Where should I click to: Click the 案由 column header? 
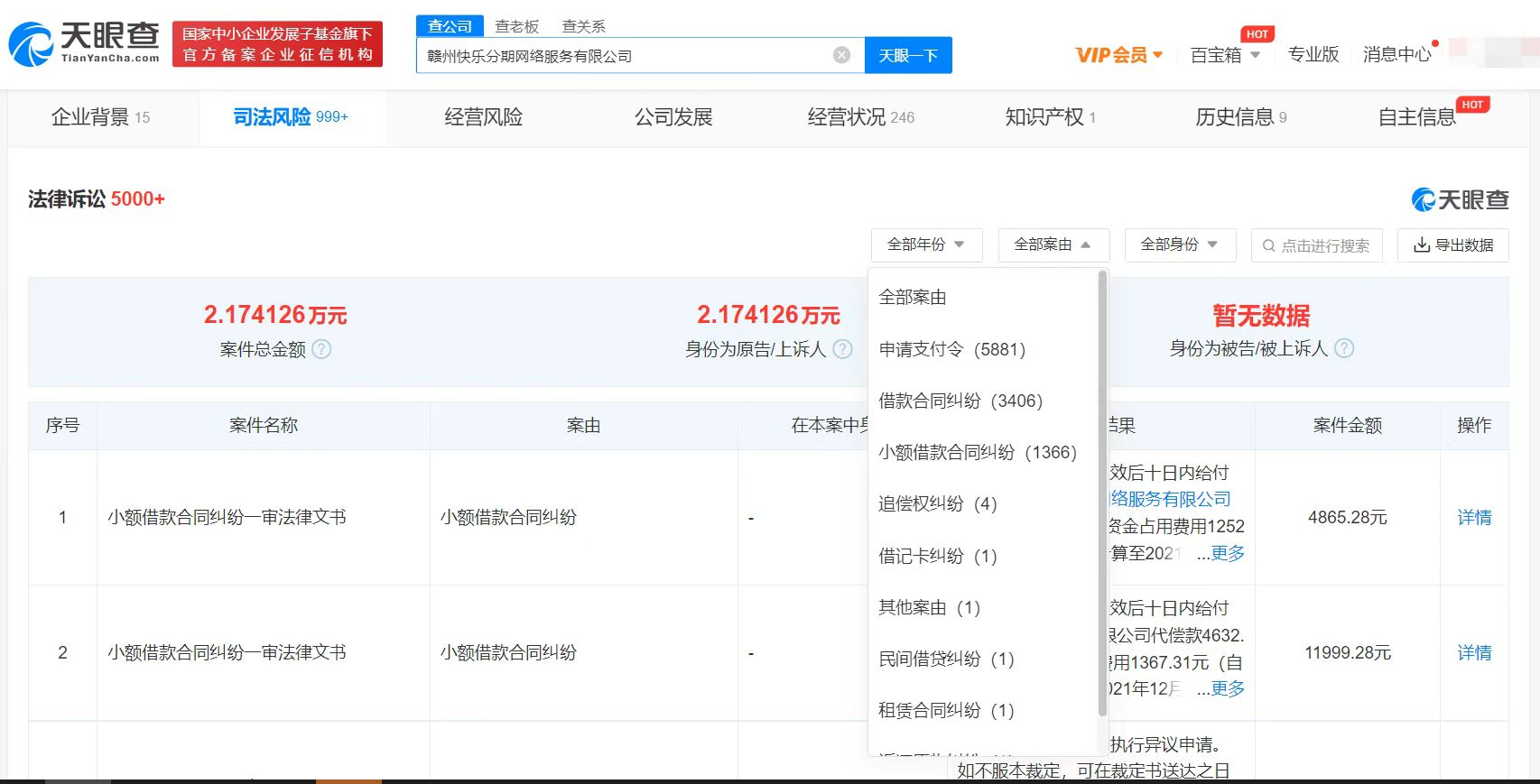click(583, 425)
